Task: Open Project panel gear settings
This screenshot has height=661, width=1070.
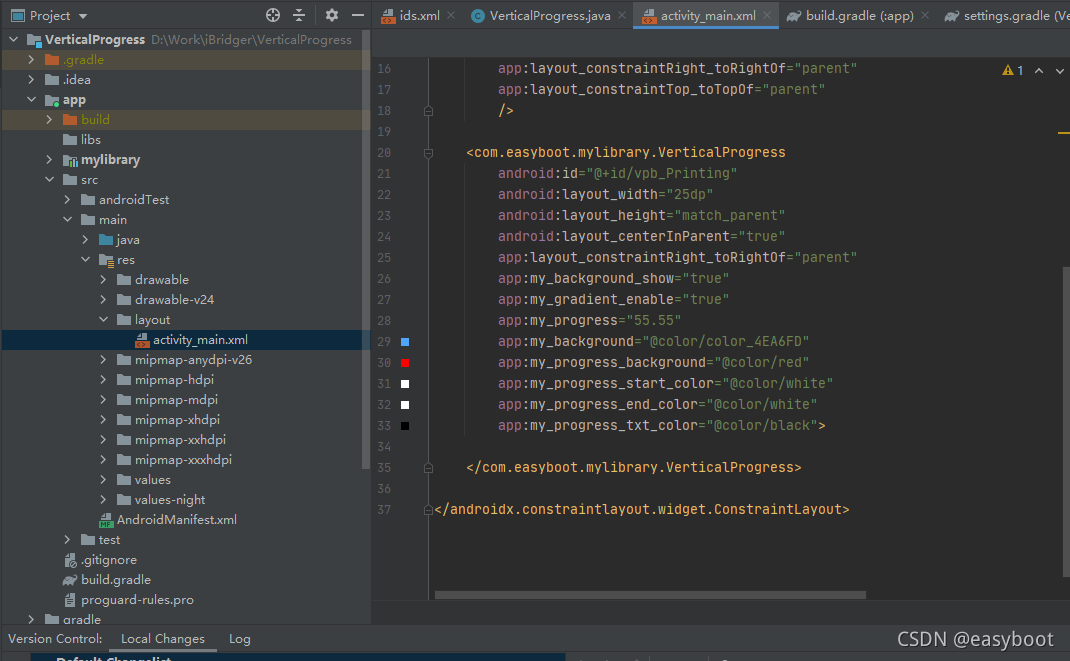Action: tap(332, 15)
